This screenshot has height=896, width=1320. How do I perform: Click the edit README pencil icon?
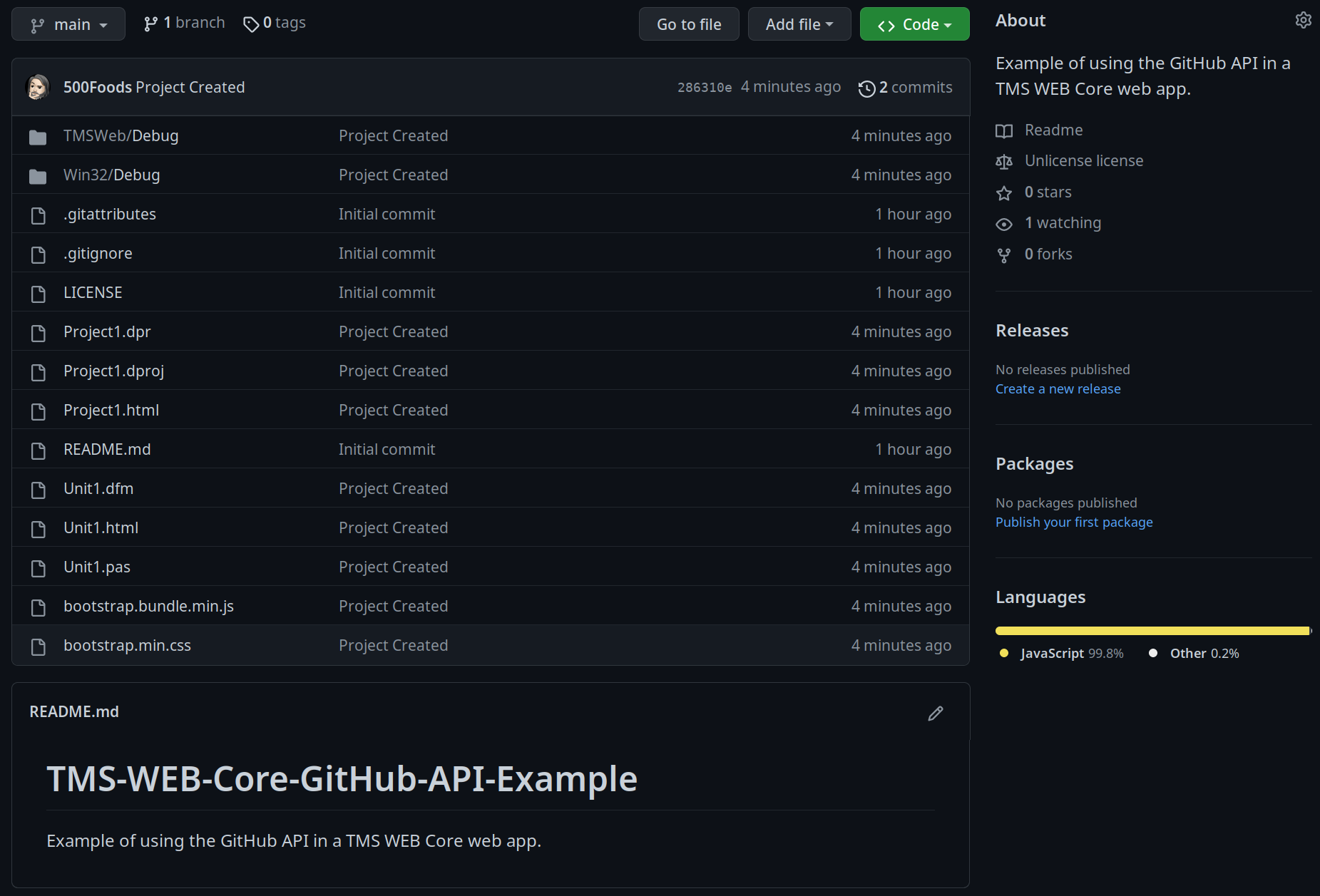tap(936, 713)
